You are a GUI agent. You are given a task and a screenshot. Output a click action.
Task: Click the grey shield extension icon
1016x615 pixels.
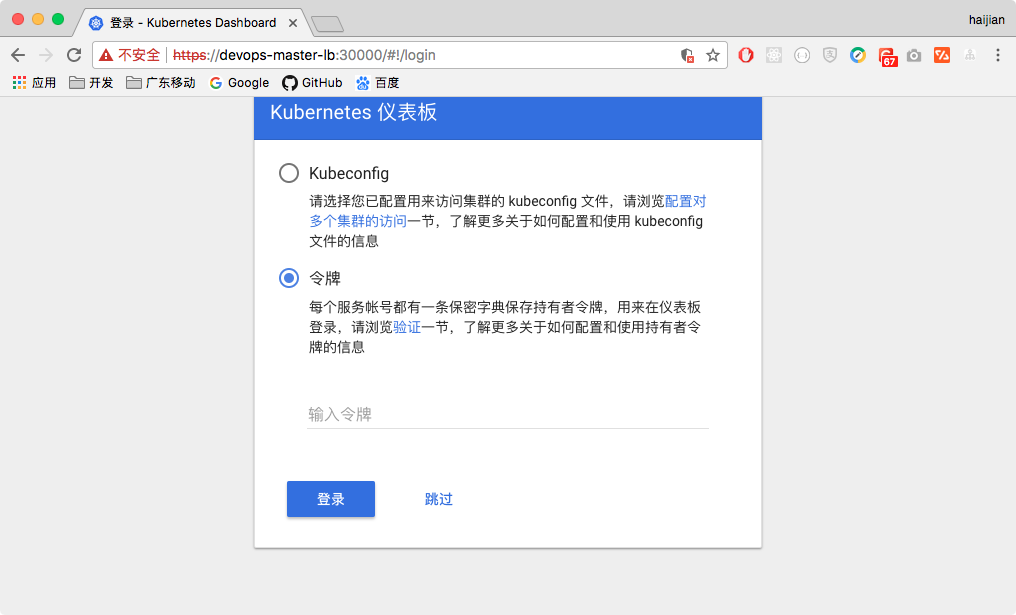830,55
